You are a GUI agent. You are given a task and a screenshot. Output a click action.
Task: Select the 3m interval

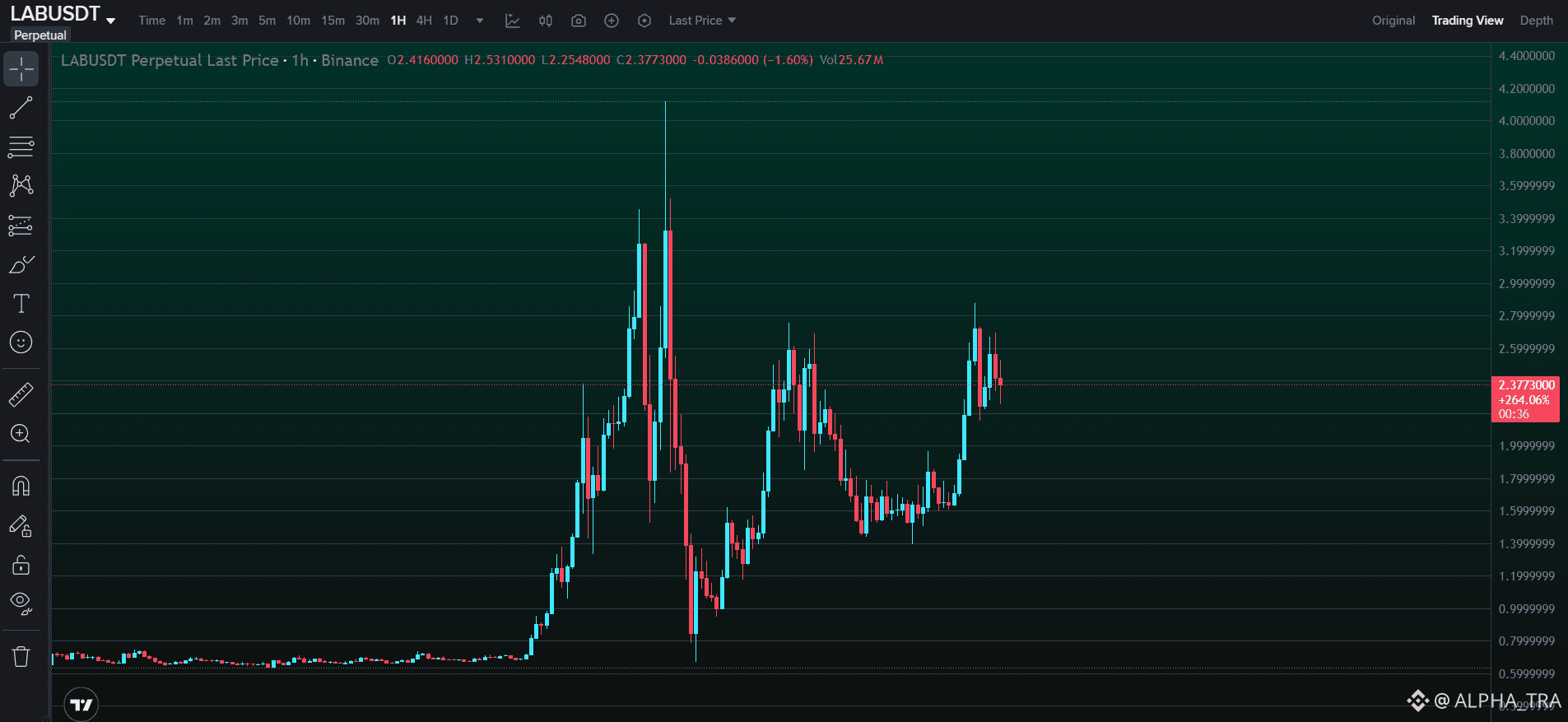tap(240, 21)
